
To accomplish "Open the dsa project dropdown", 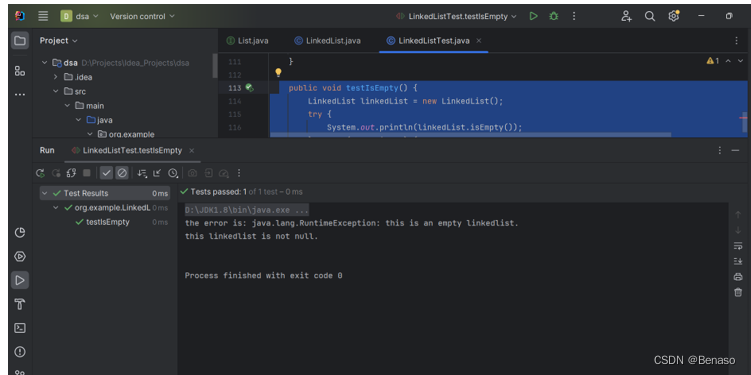I will (79, 16).
